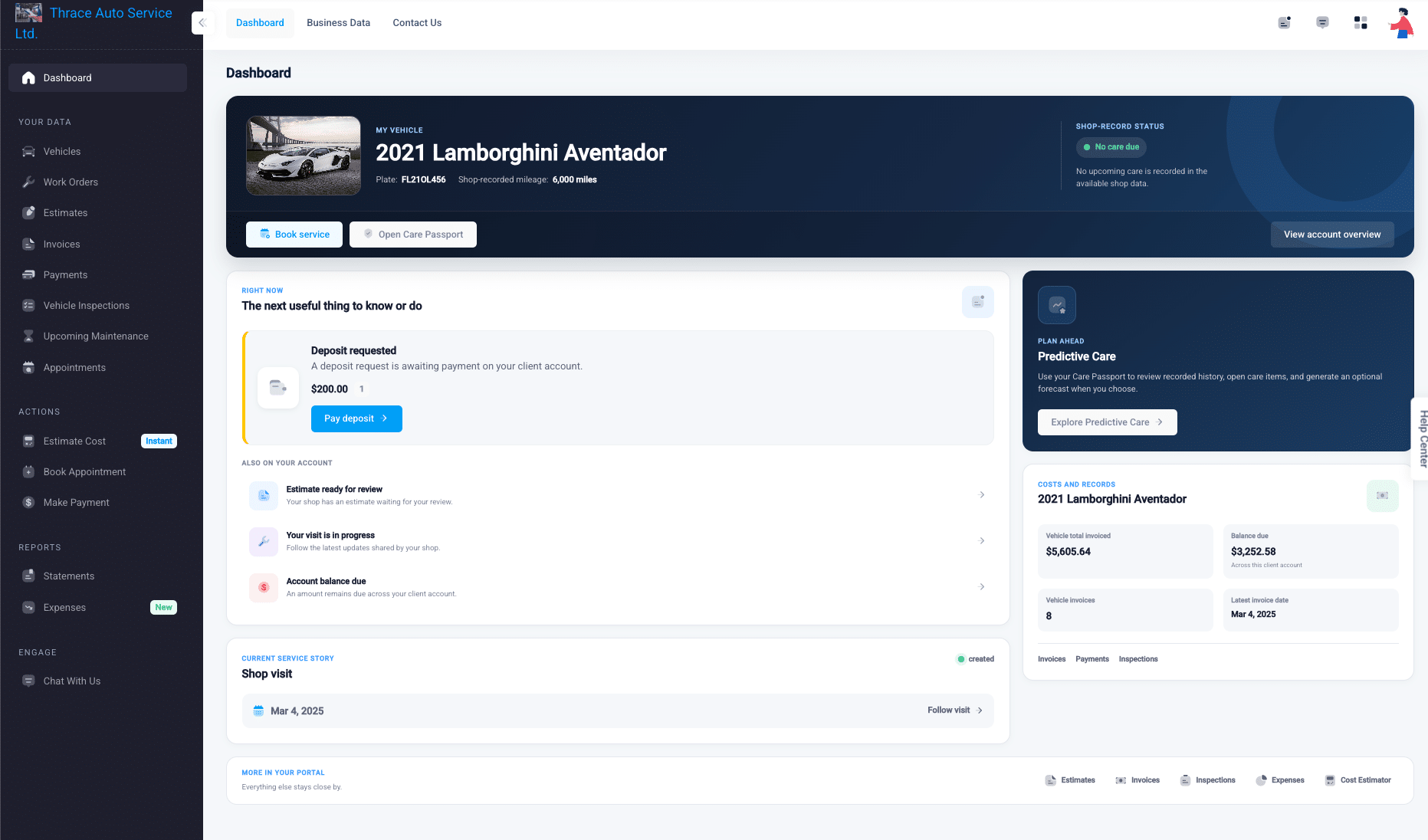
Task: Click the Chat With Us icon
Action: [x=28, y=681]
